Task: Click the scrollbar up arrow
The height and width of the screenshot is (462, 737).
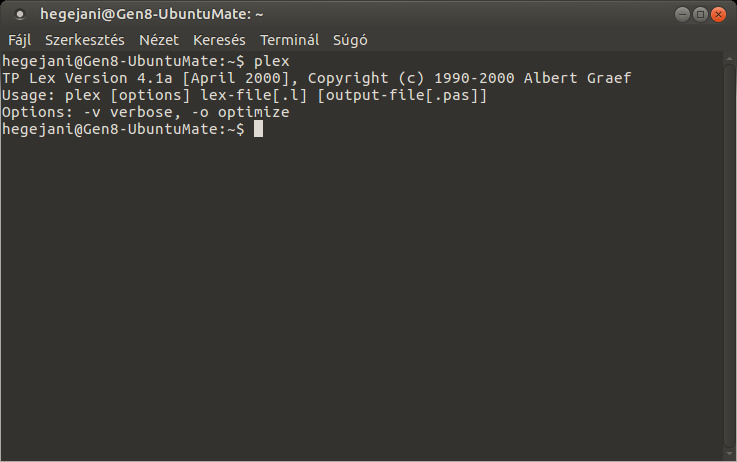Action: coord(729,59)
